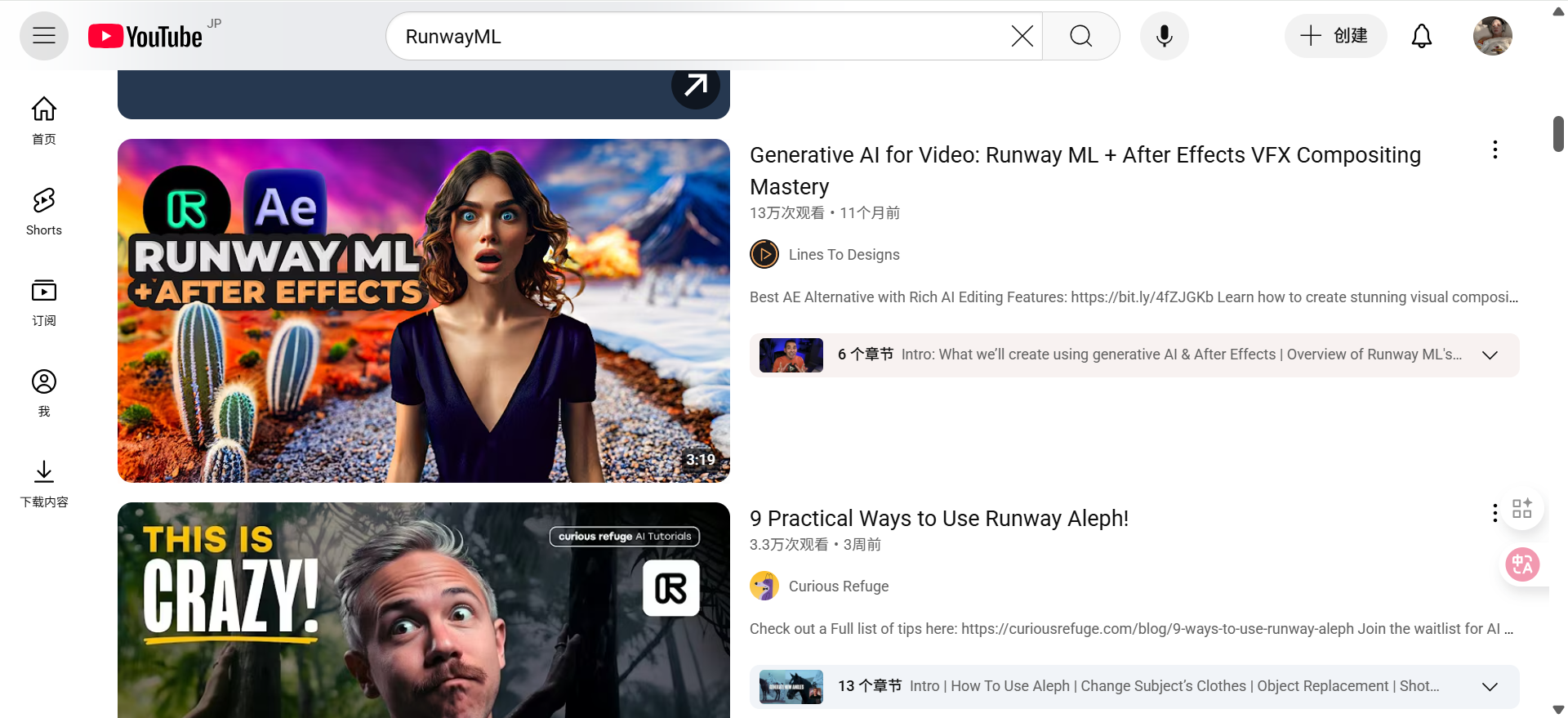The width and height of the screenshot is (1568, 718).
Task: Open Subscriptions (订阅) in sidebar
Action: pos(44,302)
